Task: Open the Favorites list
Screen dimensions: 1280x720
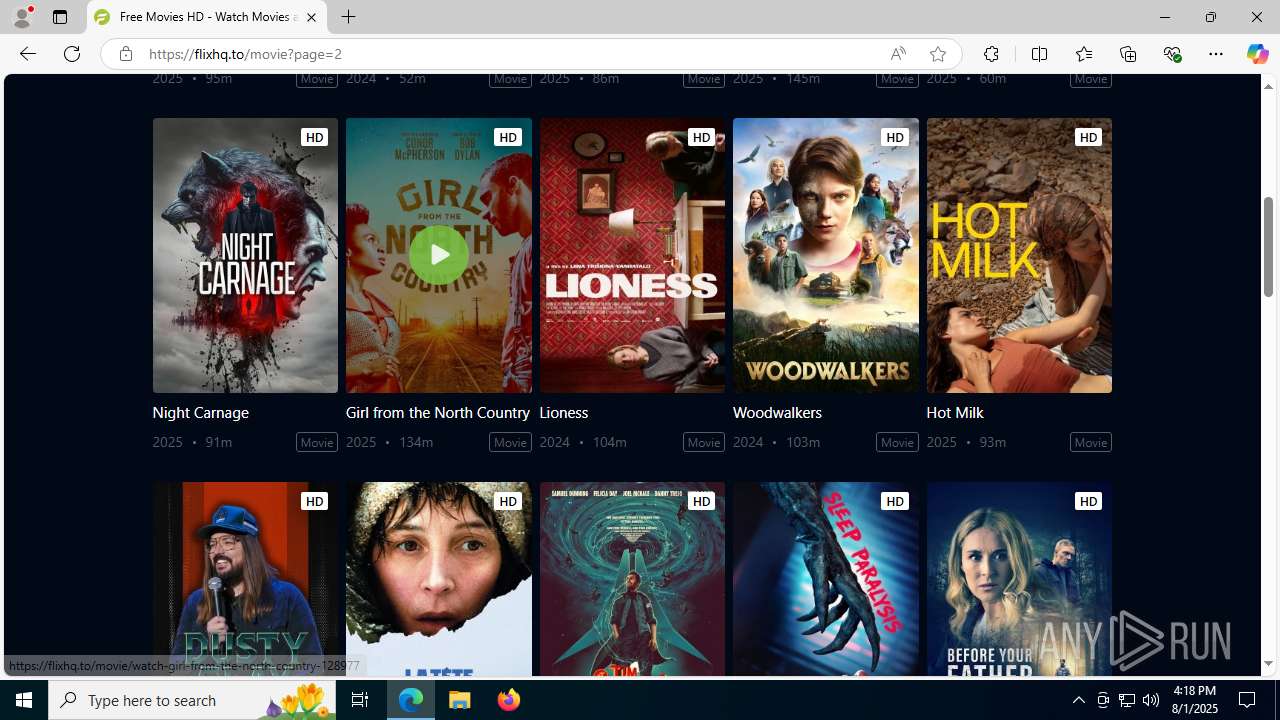Action: pyautogui.click(x=1083, y=54)
